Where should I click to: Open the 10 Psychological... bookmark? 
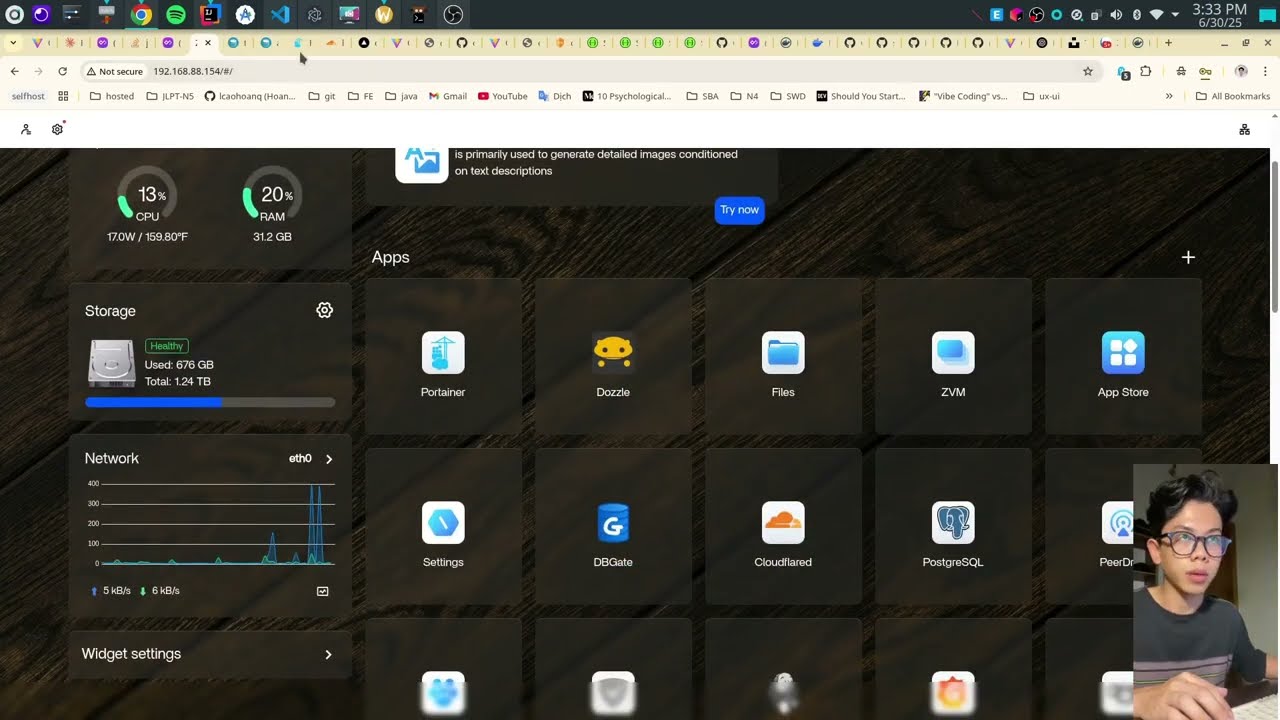coord(627,96)
